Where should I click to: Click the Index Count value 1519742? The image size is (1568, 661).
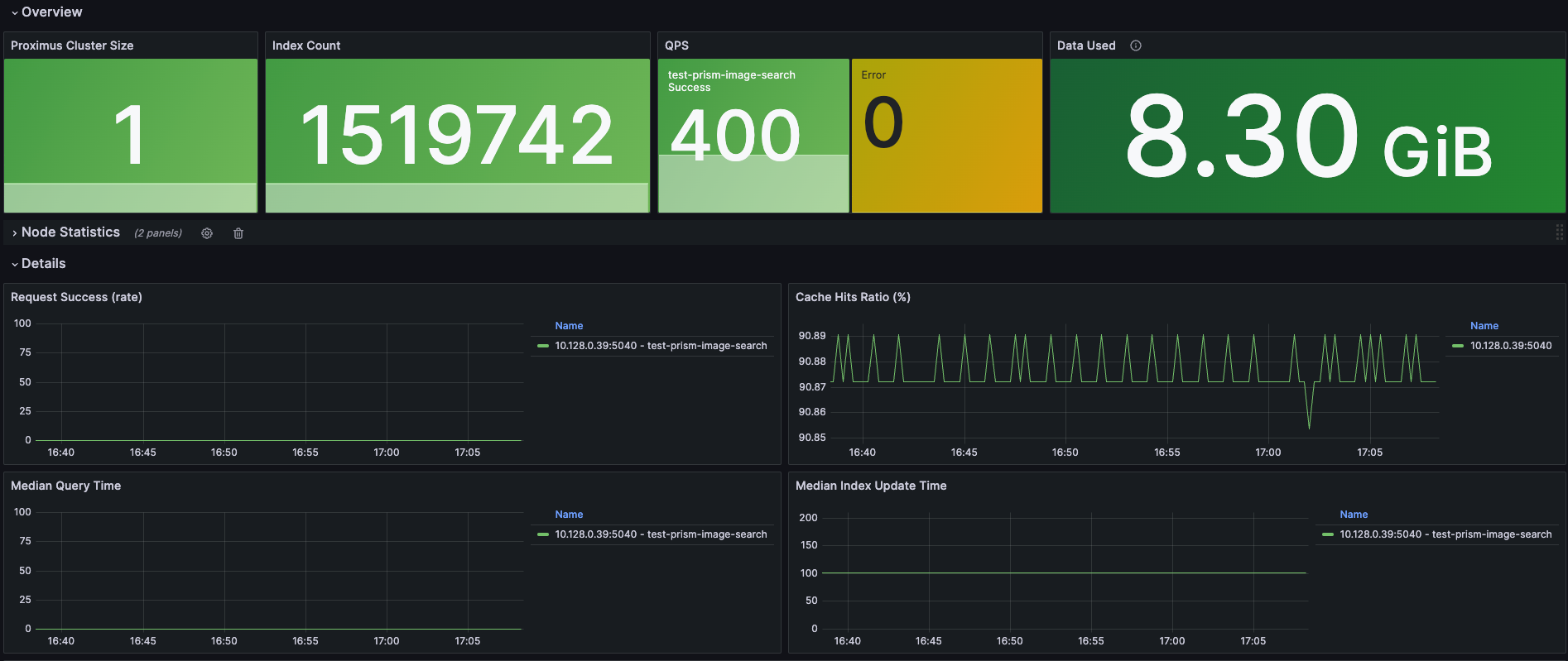point(457,135)
